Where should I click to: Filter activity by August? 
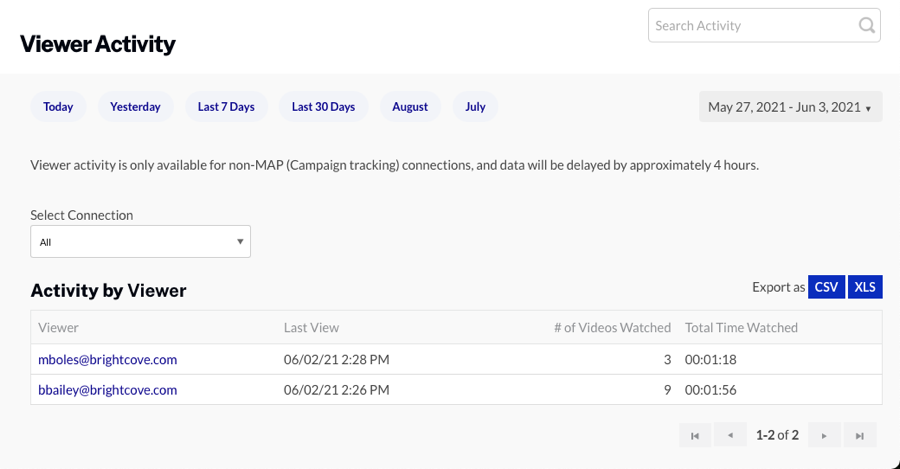click(410, 107)
